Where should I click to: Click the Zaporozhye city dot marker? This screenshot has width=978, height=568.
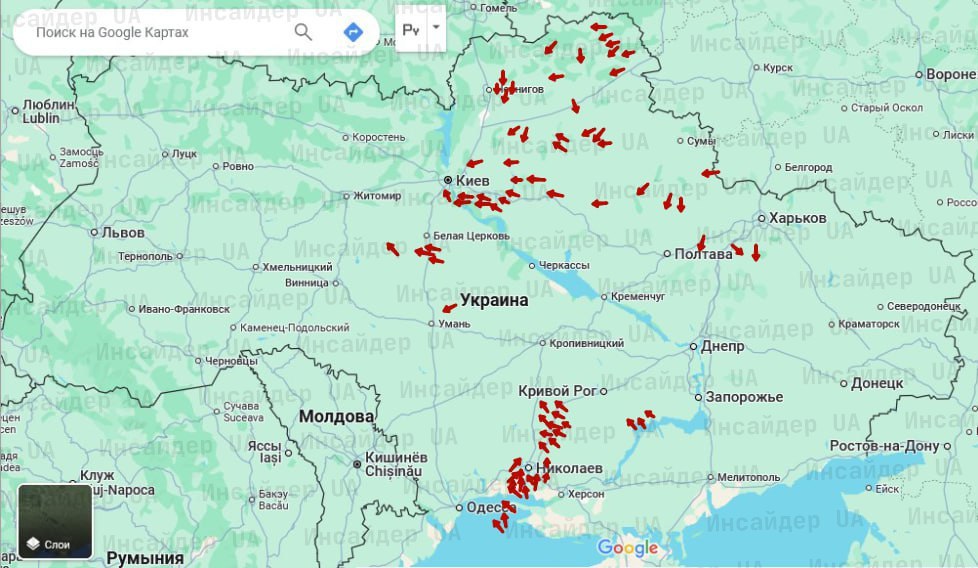click(x=698, y=397)
